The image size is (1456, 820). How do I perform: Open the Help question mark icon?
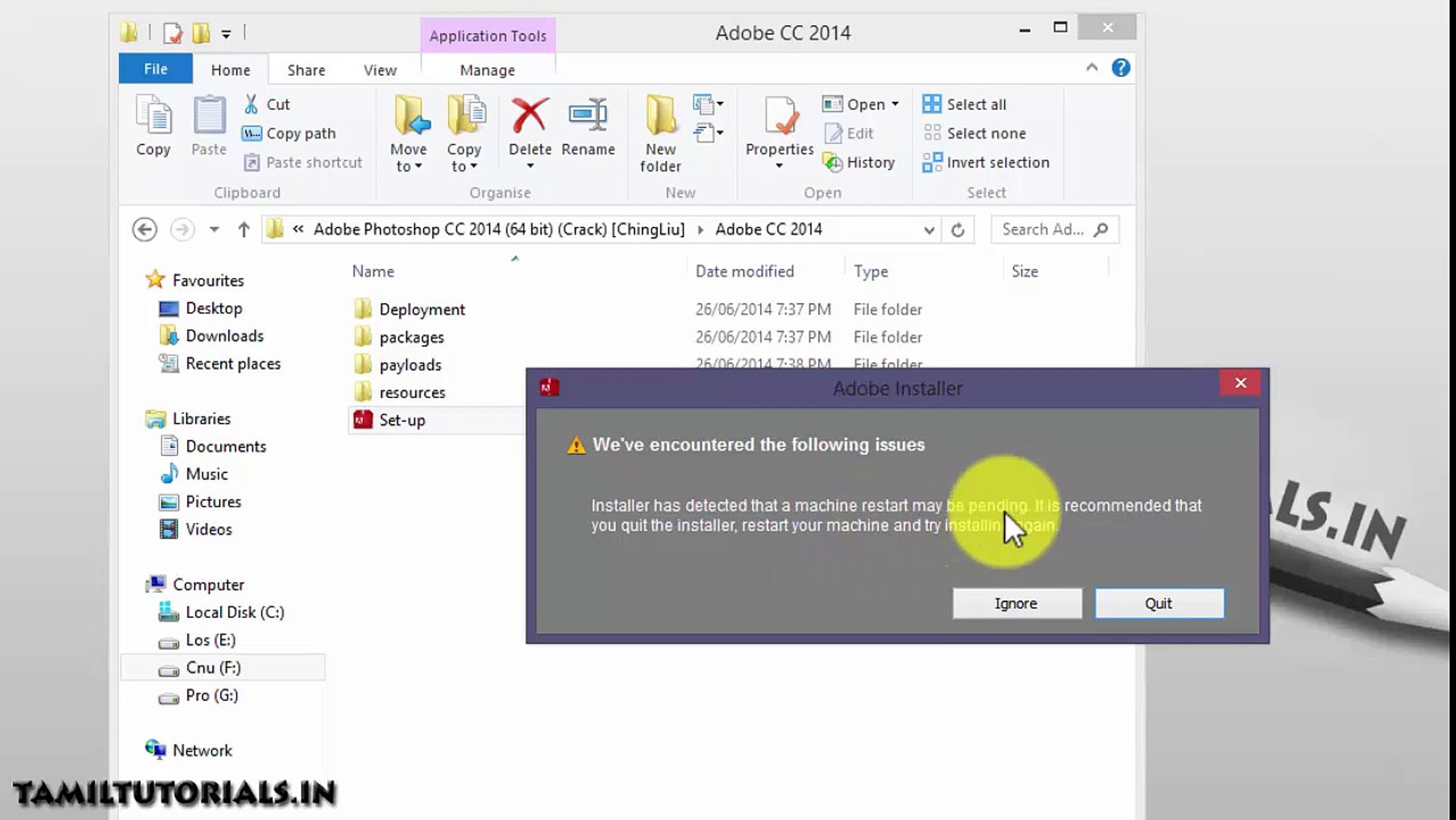pos(1120,68)
